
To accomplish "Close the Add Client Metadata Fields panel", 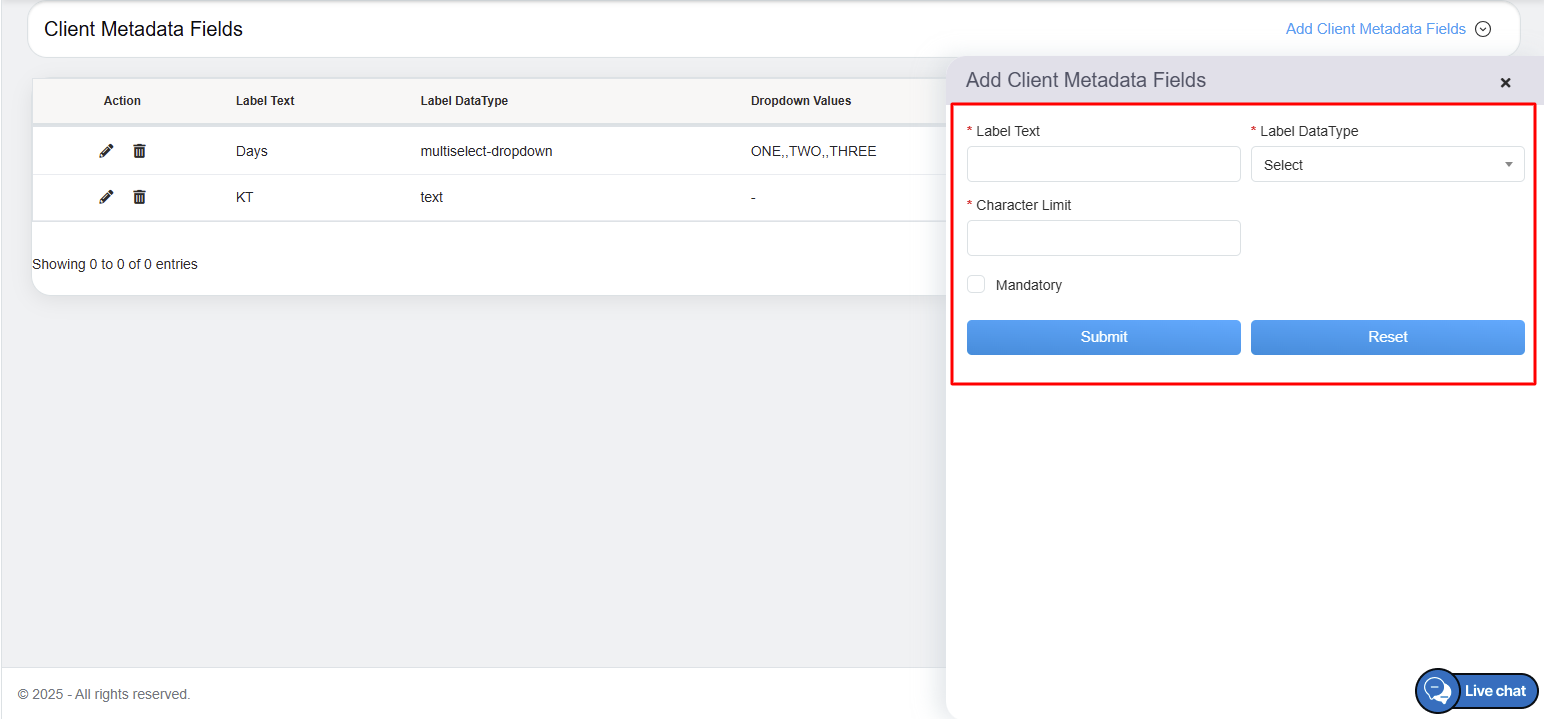I will point(1505,83).
